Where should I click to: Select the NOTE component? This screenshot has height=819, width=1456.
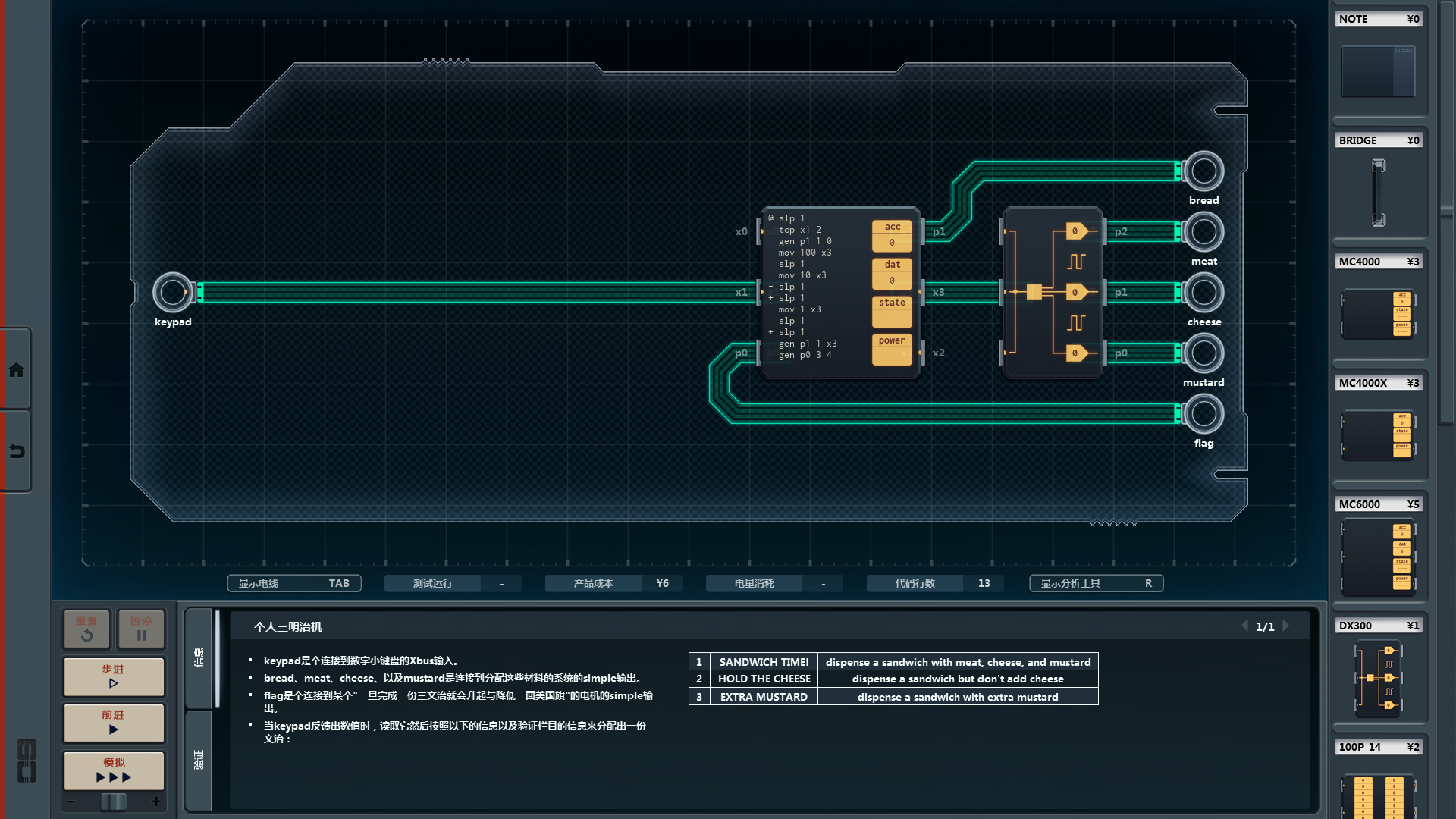click(1378, 71)
